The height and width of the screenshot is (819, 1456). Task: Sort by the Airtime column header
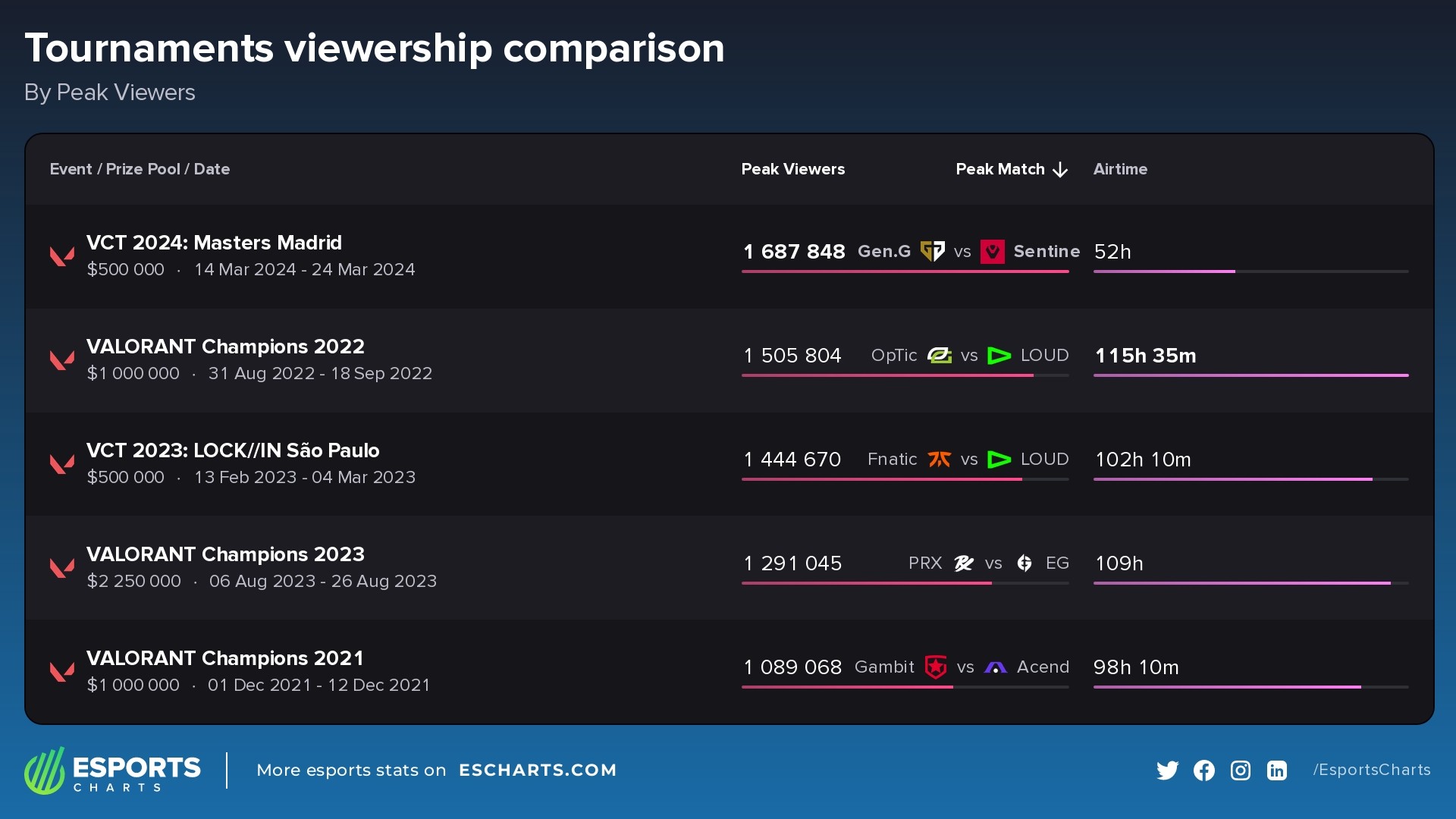coord(1120,169)
